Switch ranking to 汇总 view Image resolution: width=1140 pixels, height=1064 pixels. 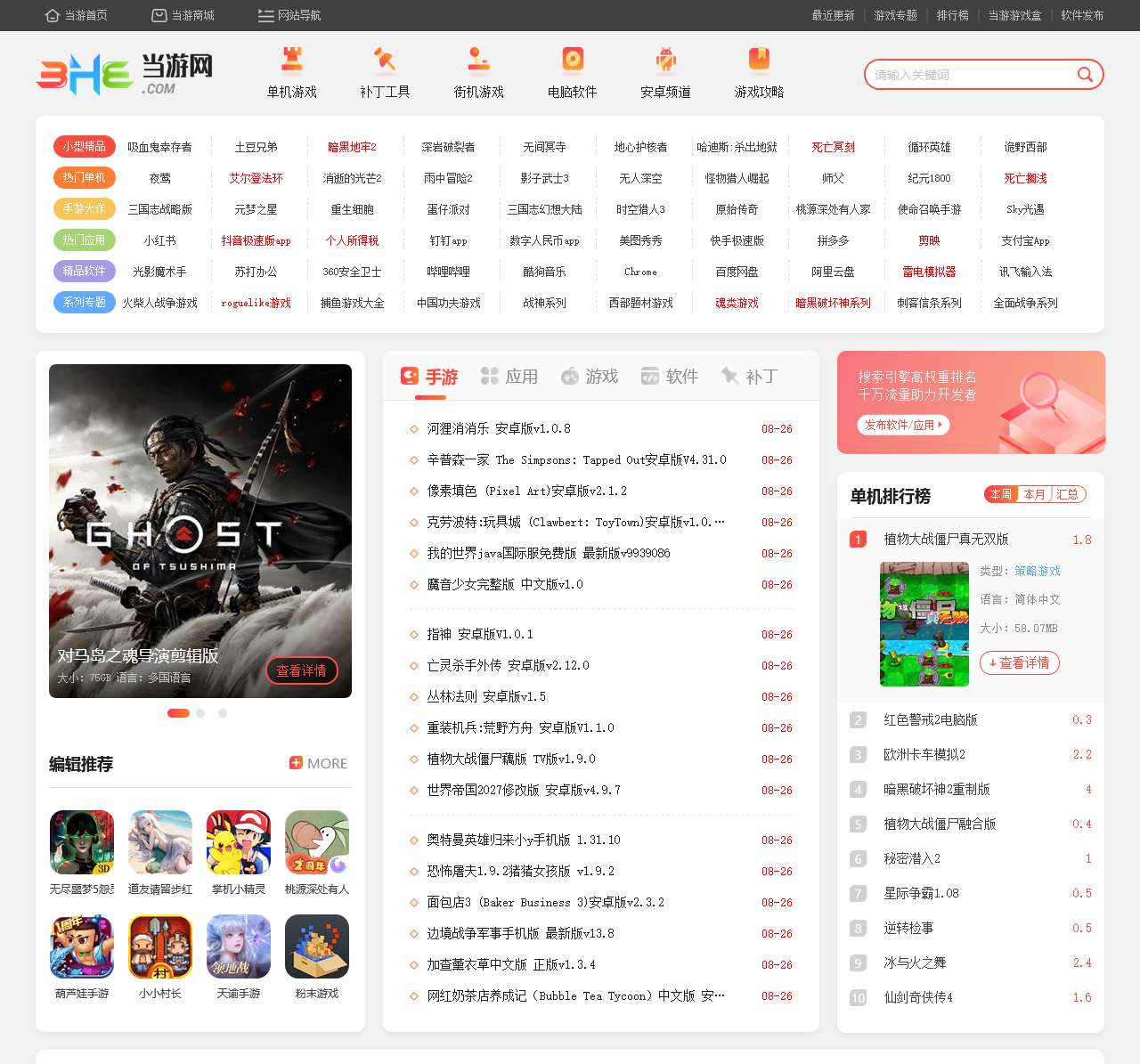(x=1067, y=494)
